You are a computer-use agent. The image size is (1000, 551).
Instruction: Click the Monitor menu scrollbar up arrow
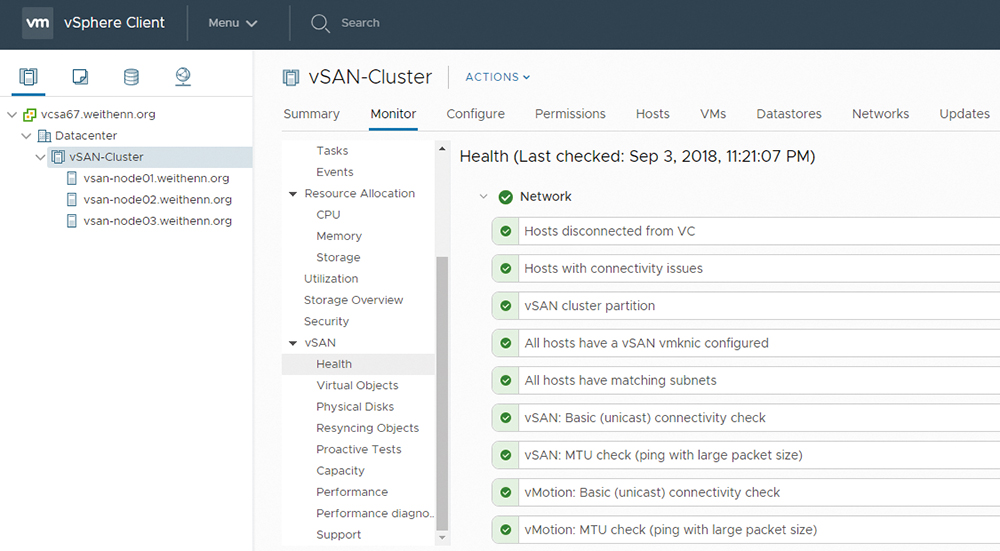coord(442,149)
